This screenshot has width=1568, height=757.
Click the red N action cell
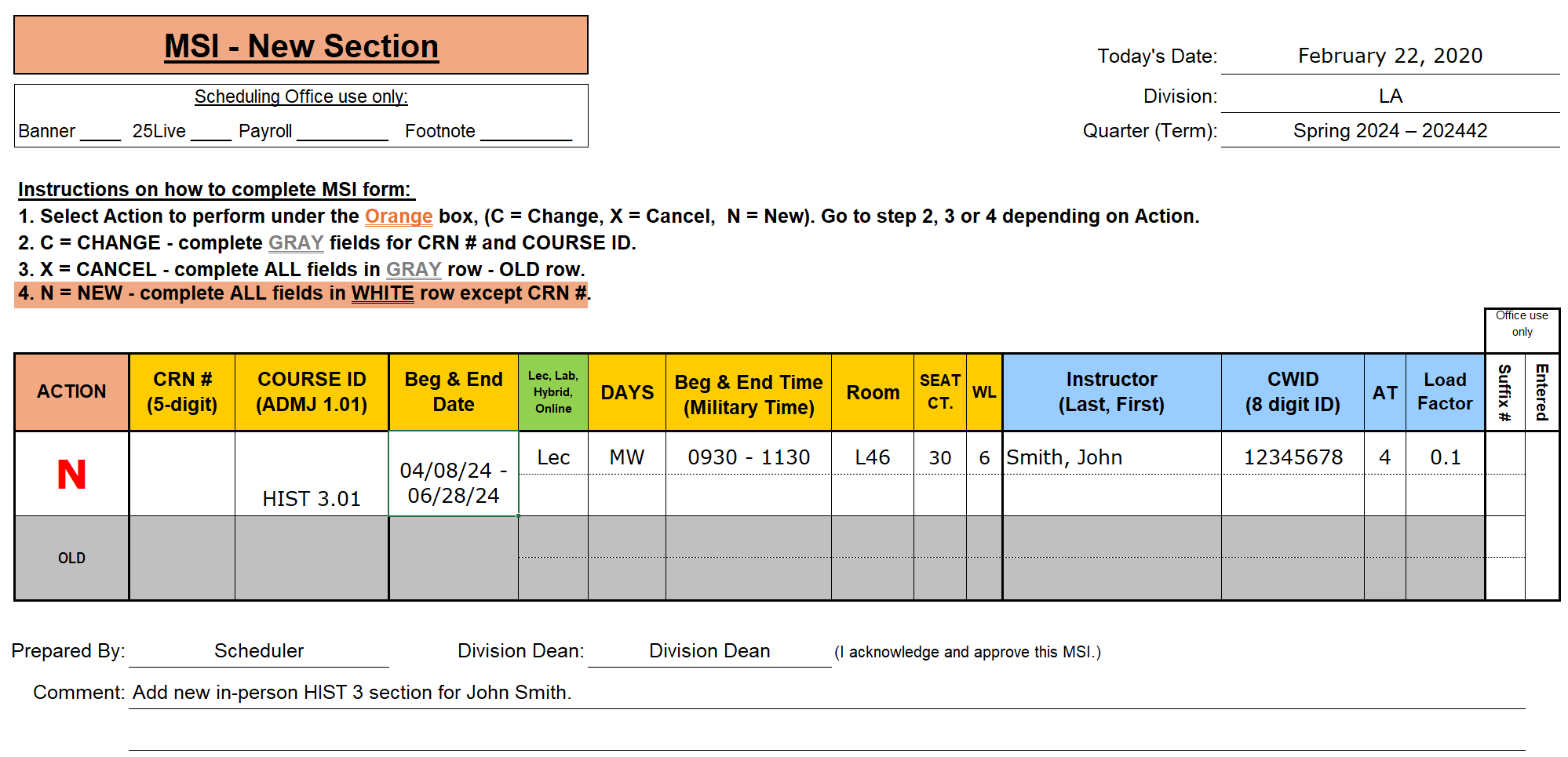click(71, 474)
